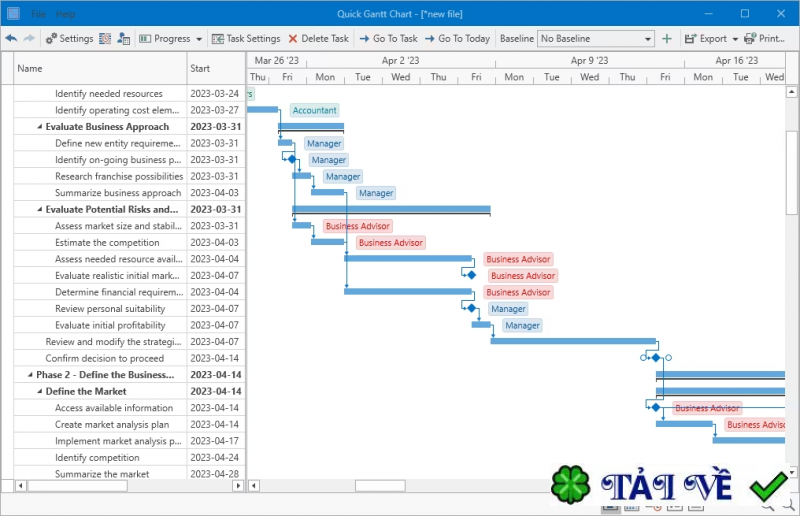
Task: Click the Access available information milestone diamond
Action: (x=656, y=407)
